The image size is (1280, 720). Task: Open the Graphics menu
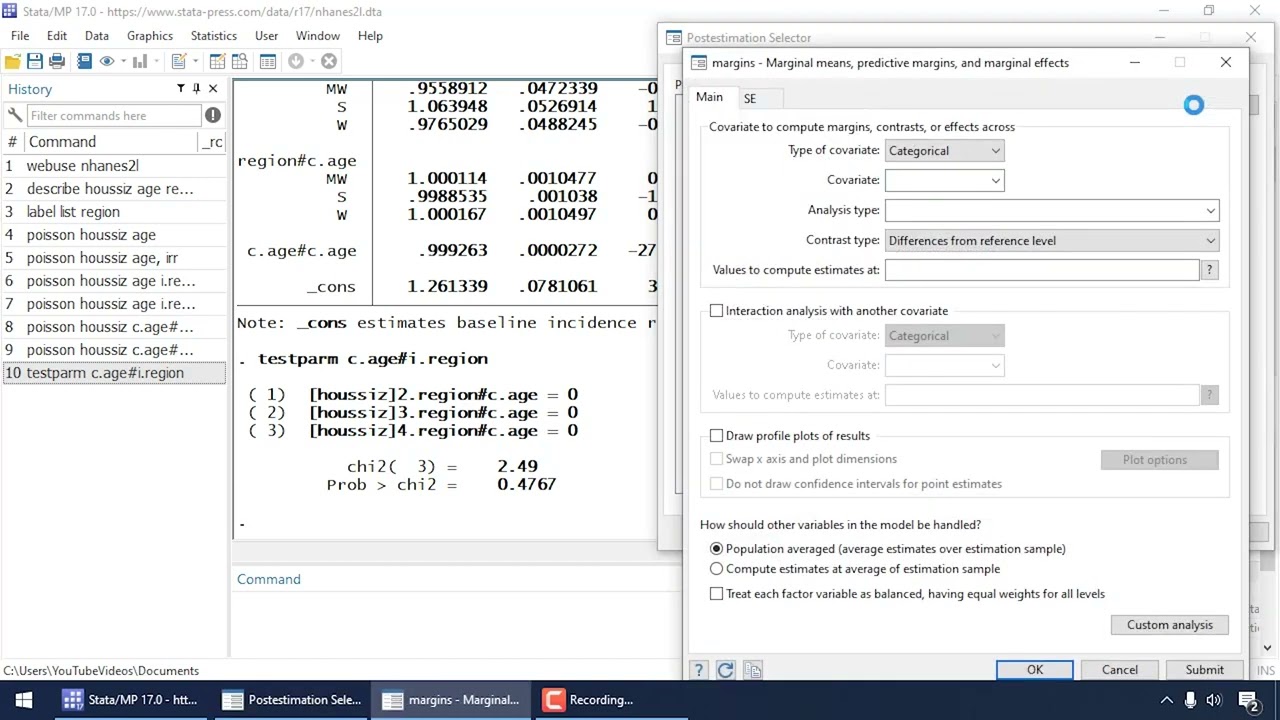(x=150, y=36)
